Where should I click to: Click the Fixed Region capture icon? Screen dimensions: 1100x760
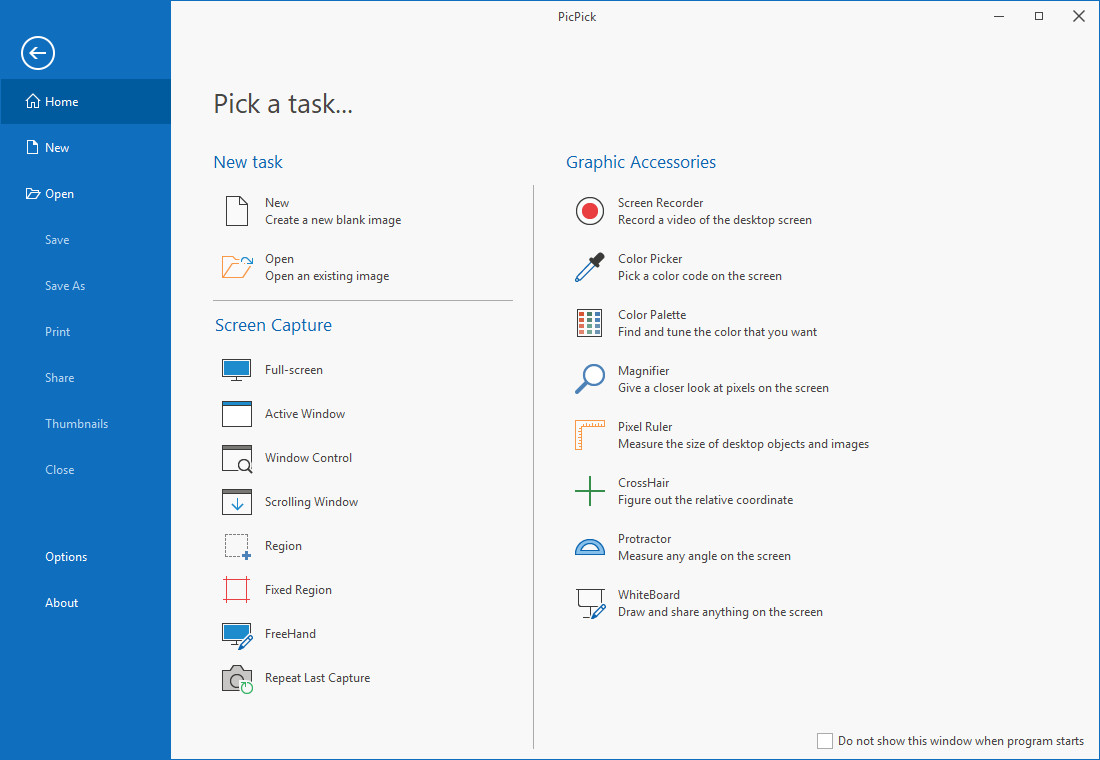(x=237, y=590)
